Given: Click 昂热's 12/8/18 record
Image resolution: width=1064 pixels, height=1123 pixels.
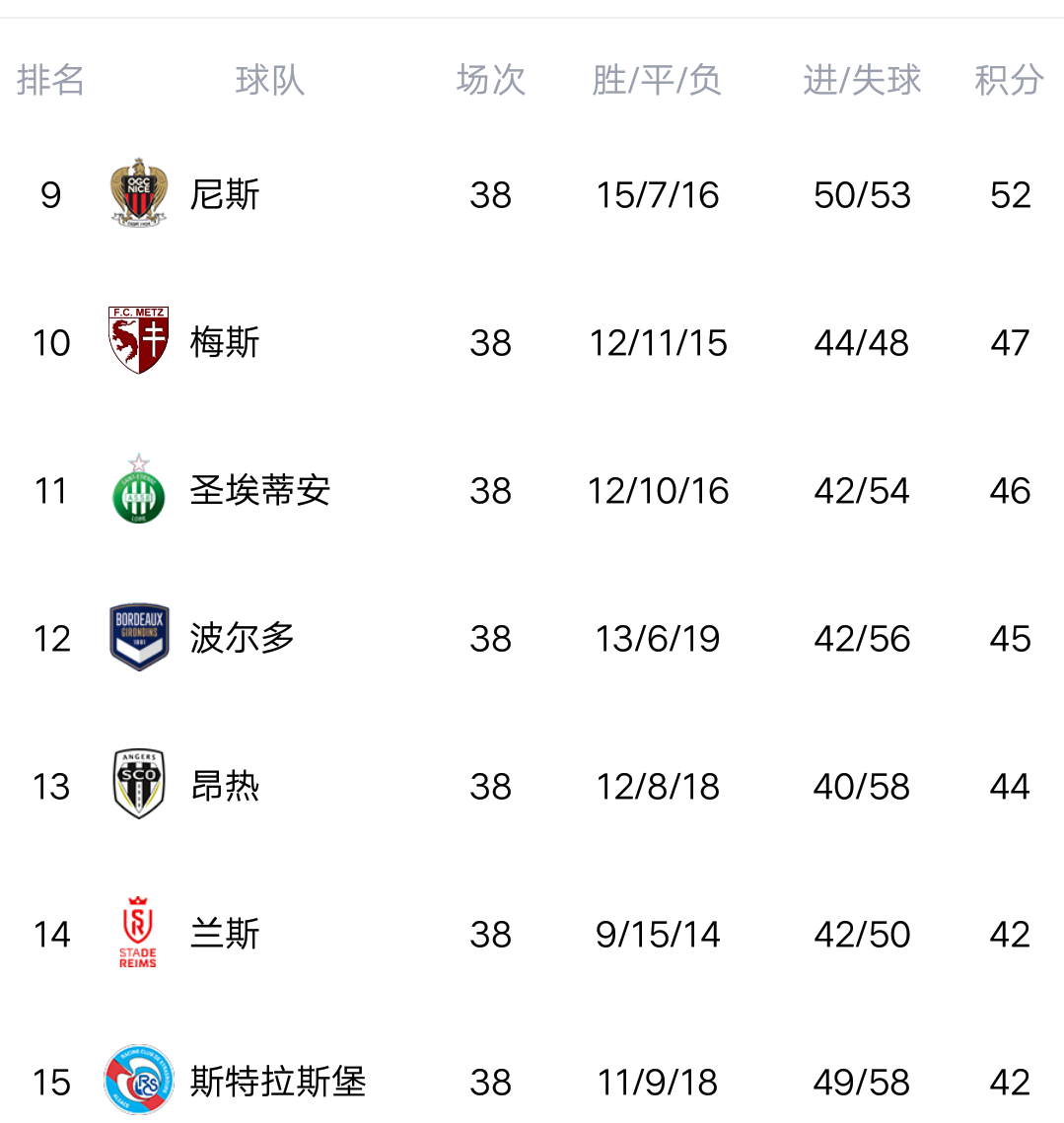Looking at the screenshot, I should 658,787.
